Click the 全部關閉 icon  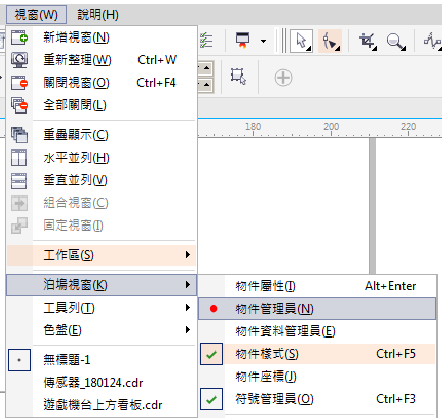click(19, 105)
